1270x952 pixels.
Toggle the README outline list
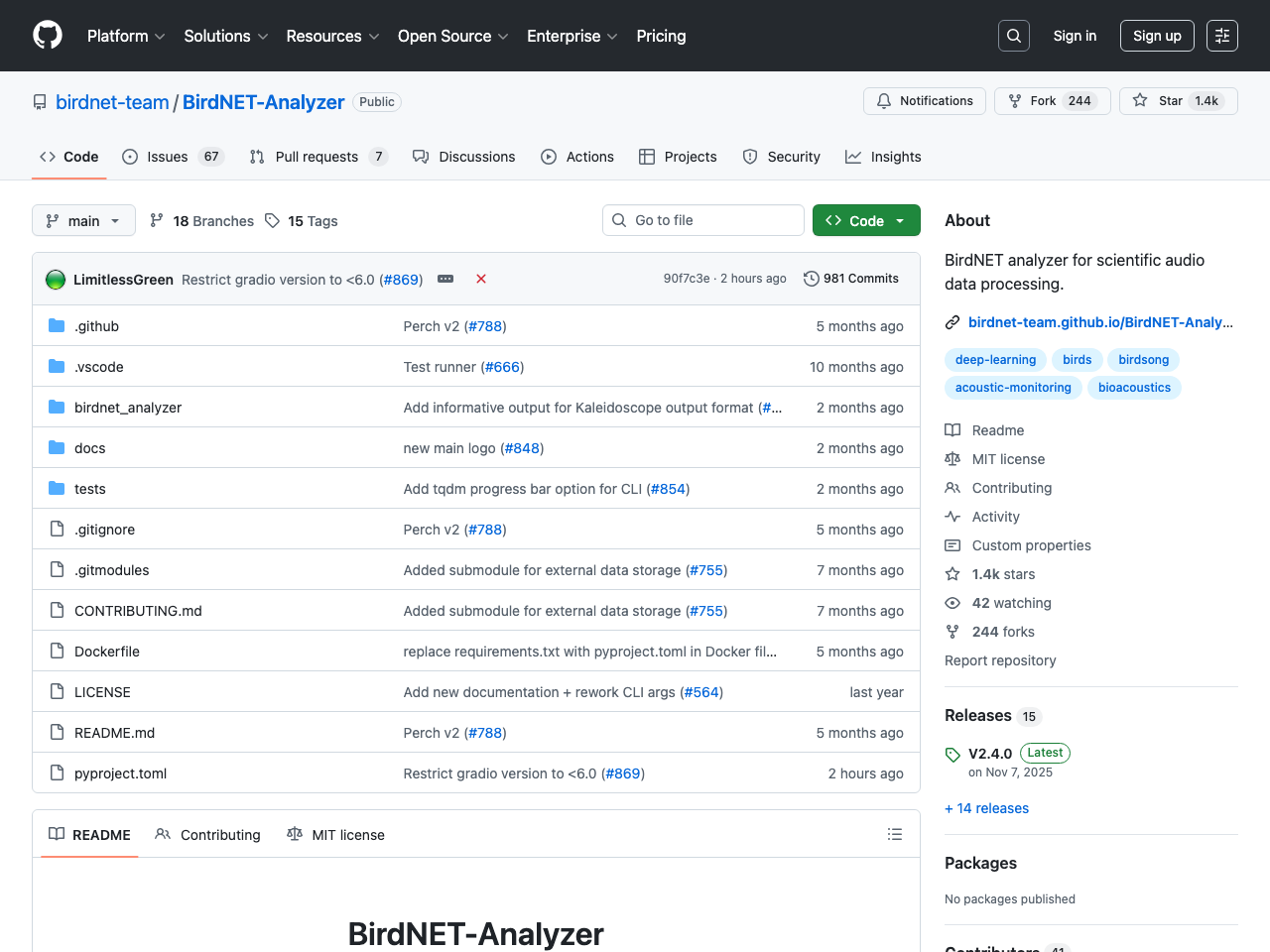(x=894, y=834)
